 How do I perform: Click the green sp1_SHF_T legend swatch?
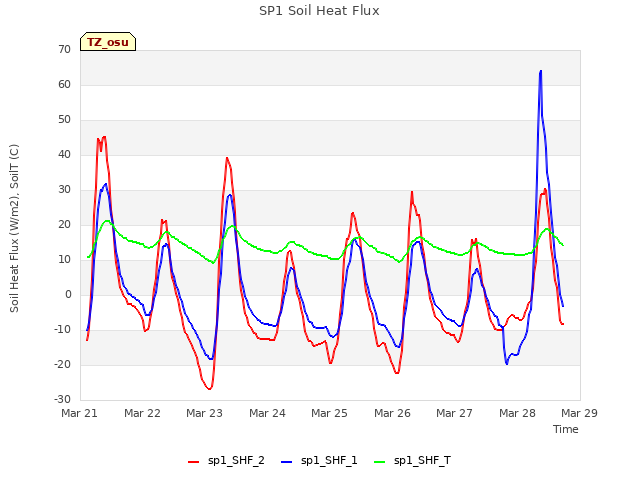point(380,462)
